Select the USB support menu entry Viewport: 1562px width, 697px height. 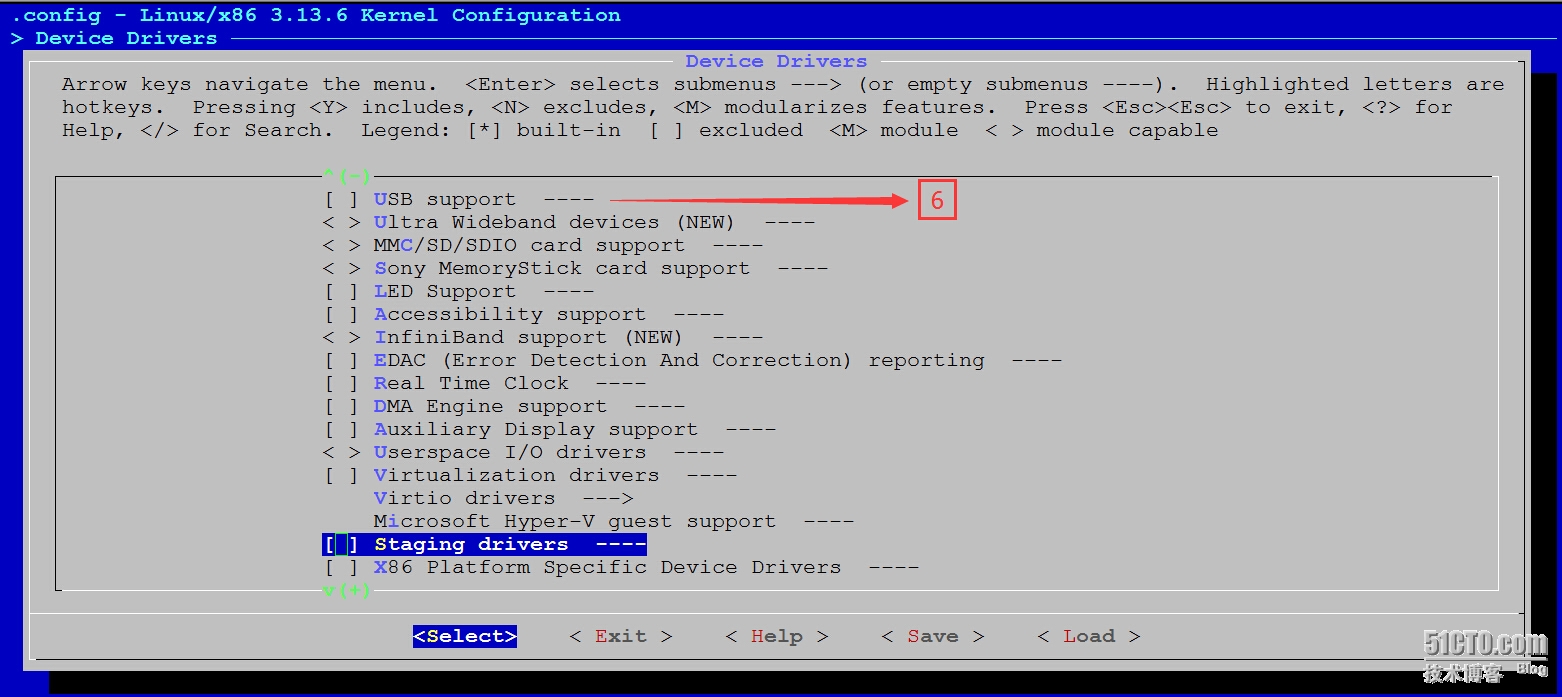pos(484,199)
